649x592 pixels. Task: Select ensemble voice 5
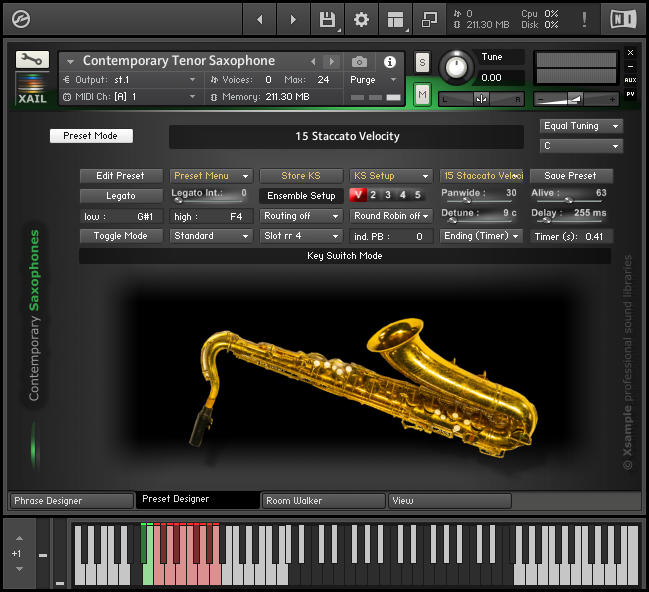[418, 195]
